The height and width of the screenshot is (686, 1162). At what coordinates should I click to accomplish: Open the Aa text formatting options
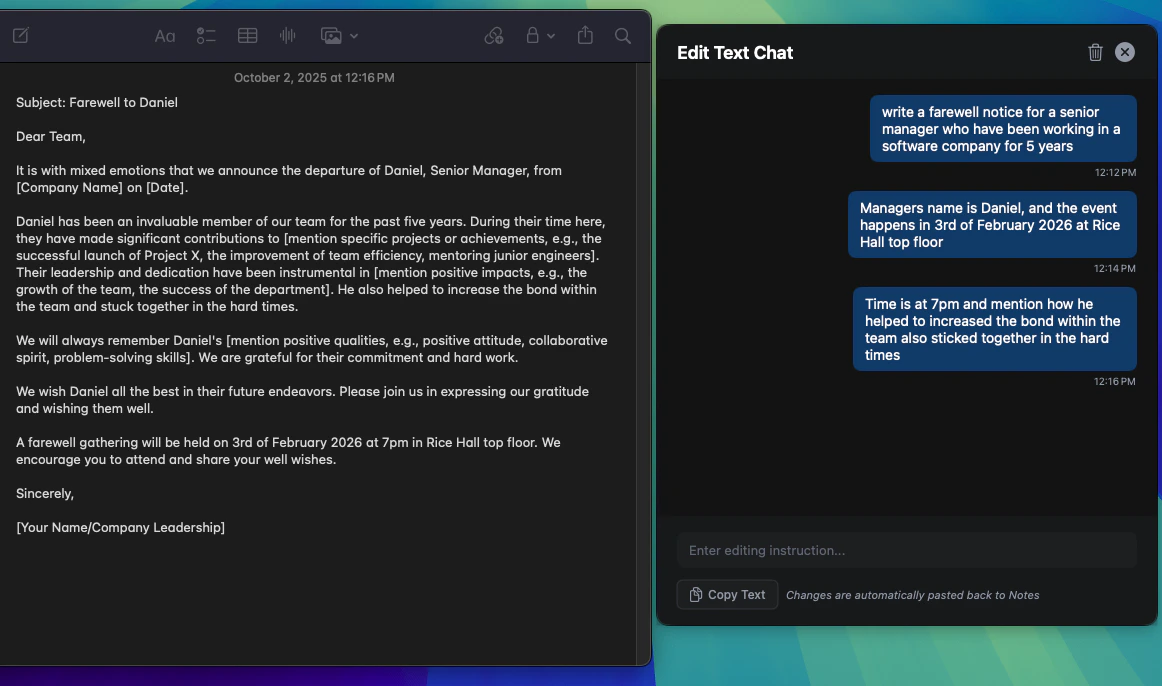[165, 35]
